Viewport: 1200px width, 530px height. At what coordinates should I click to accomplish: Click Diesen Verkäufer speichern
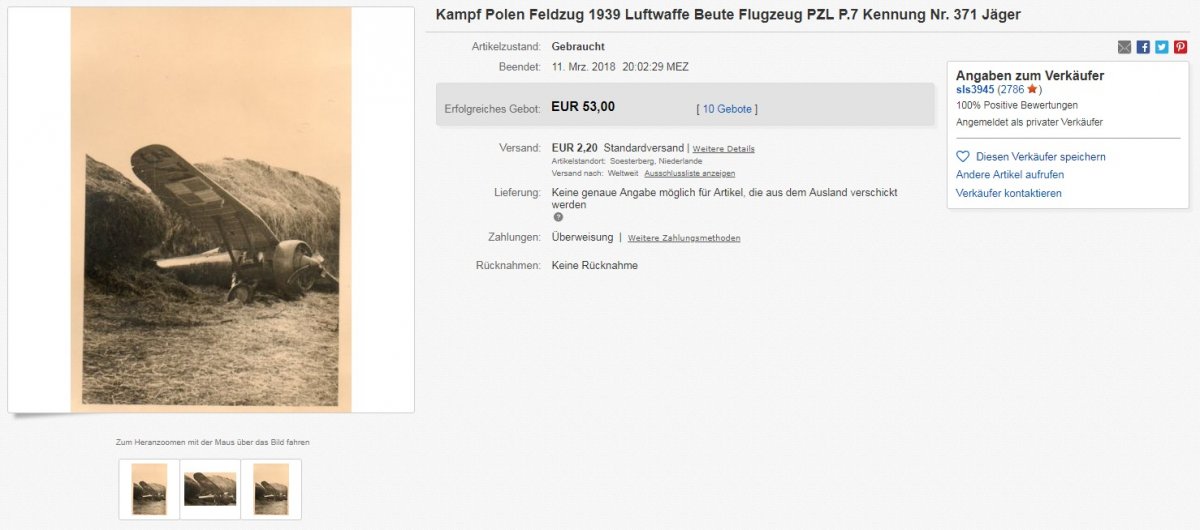coord(1040,157)
